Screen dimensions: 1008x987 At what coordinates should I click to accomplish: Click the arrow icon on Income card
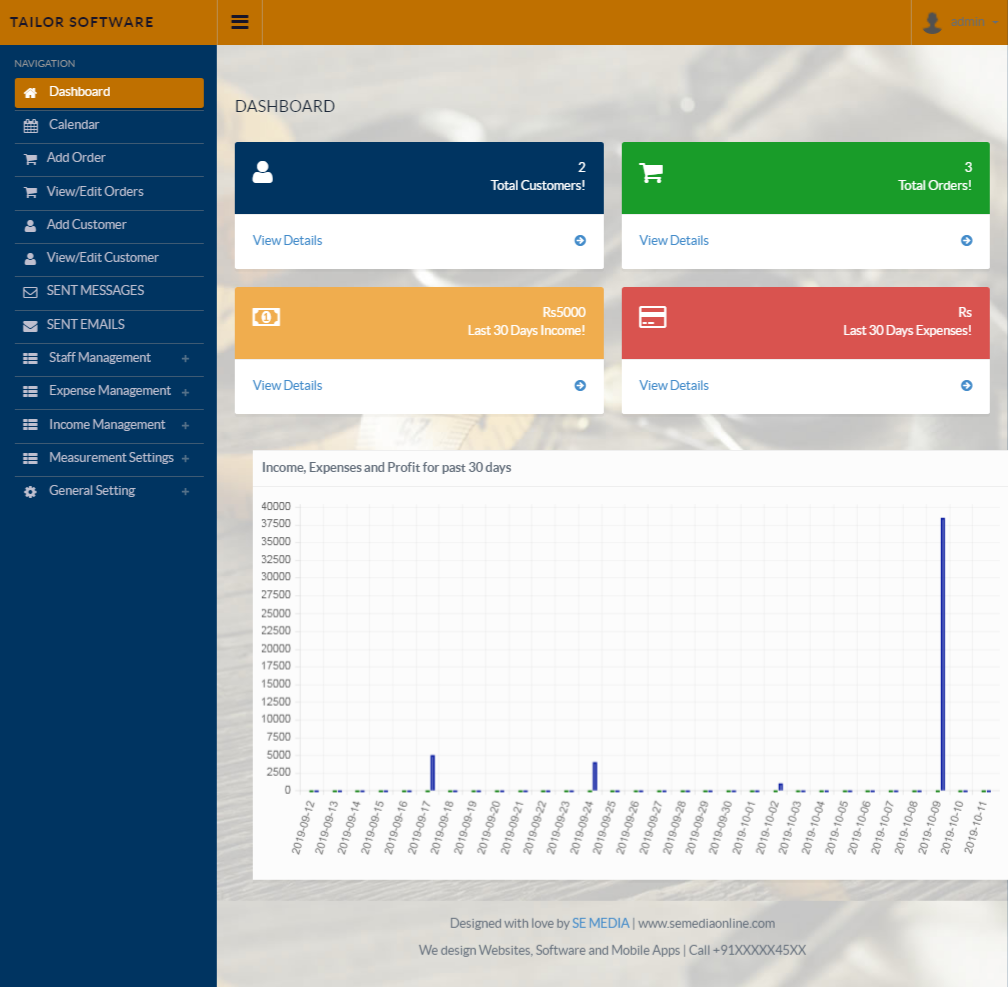pyautogui.click(x=580, y=386)
